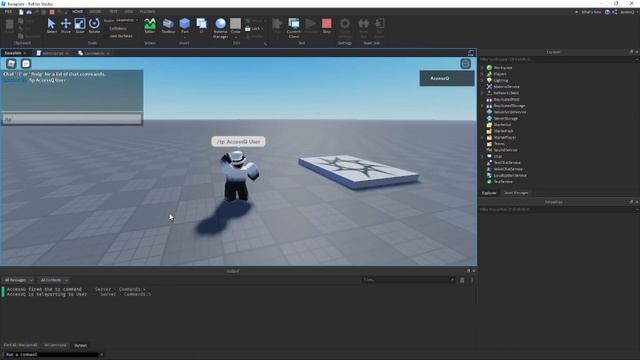Screen dimensions: 640x360
Task: Click the red stop icon in the quick access bar
Action: pyautogui.click(x=52, y=12)
